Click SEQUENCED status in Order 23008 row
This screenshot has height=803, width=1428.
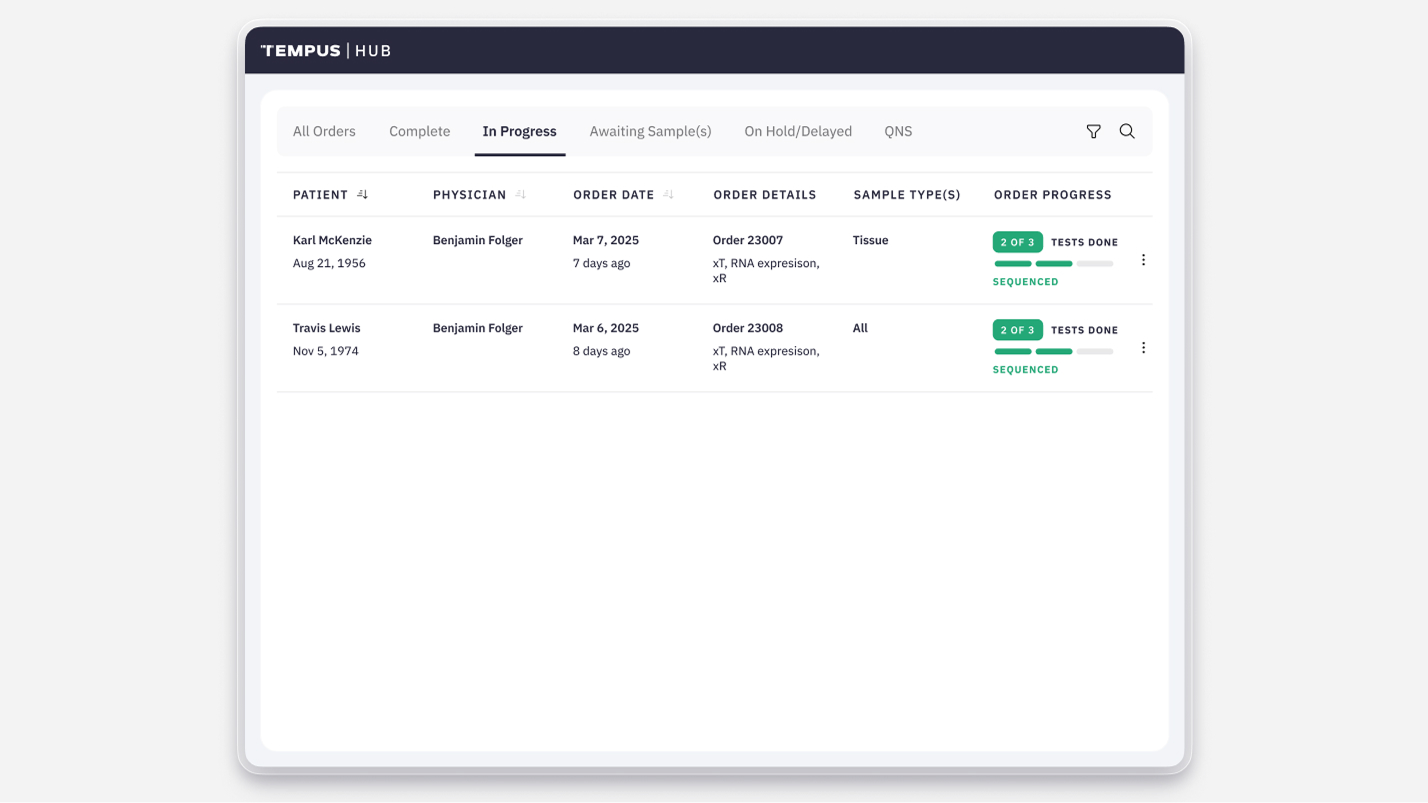tap(1026, 370)
